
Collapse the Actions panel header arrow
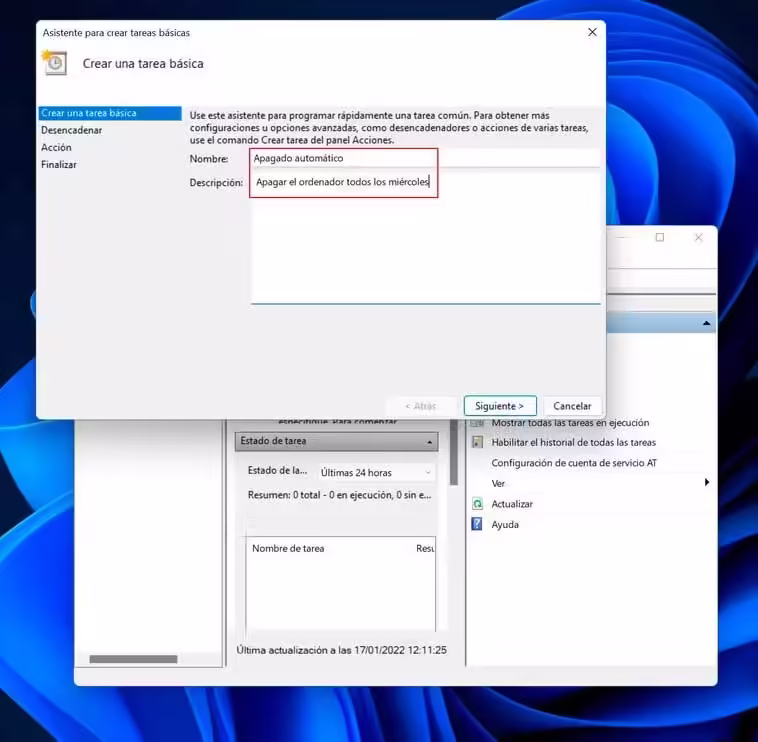point(706,323)
